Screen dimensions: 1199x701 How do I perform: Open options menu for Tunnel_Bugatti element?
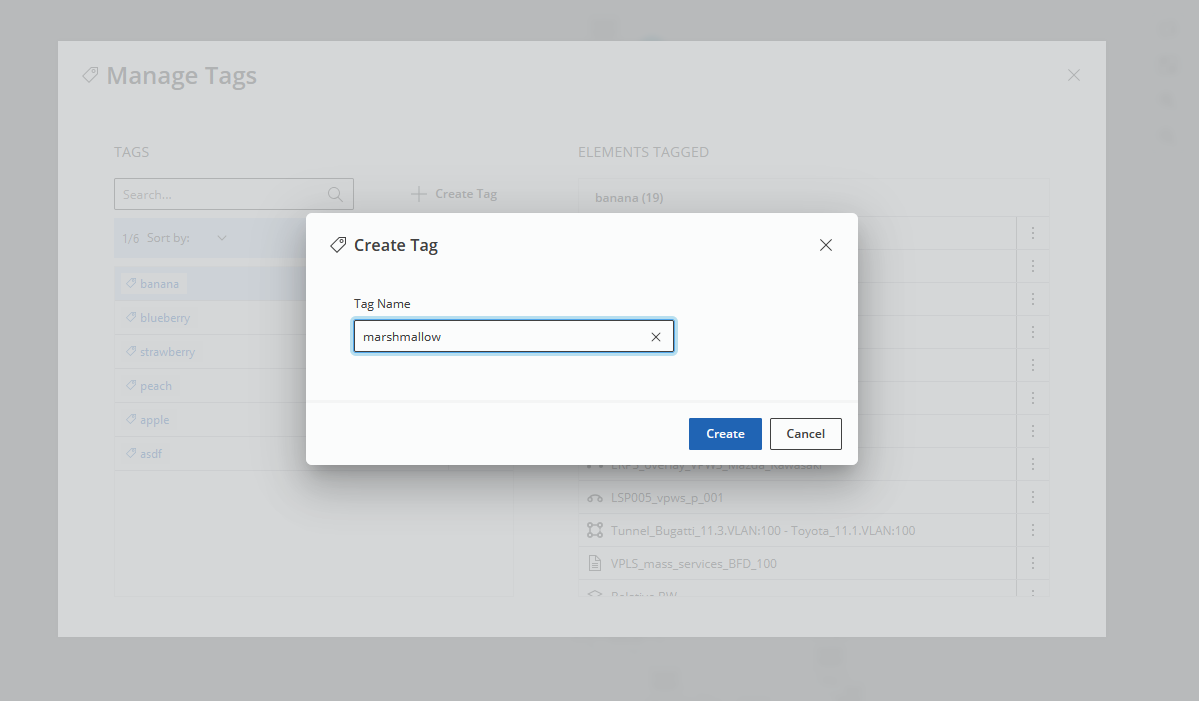tap(1033, 530)
